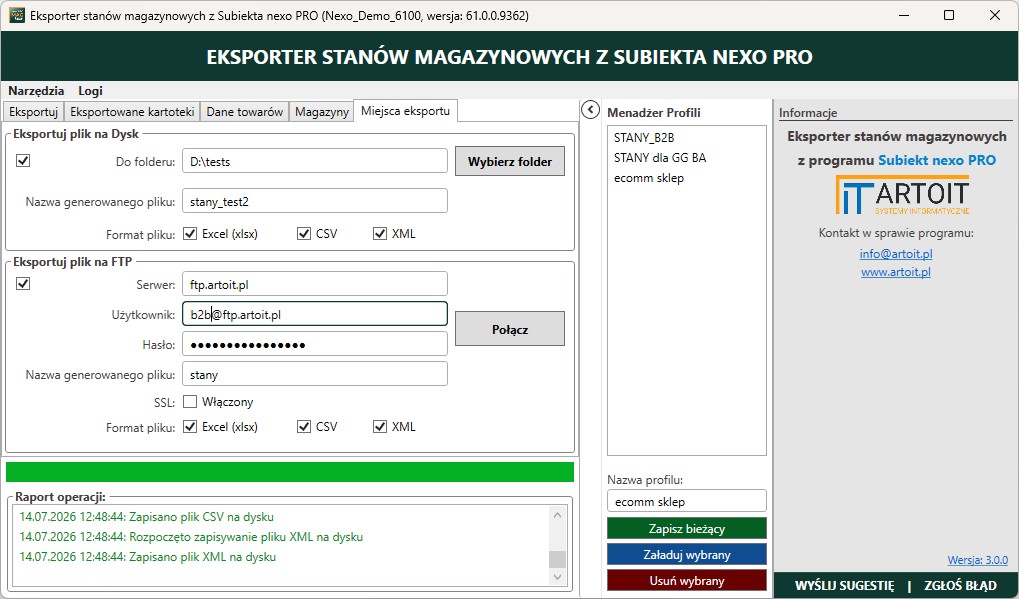This screenshot has width=1019, height=599.
Task: Click WYŚLIJ SUGESTIĘ in the footer
Action: click(x=844, y=585)
